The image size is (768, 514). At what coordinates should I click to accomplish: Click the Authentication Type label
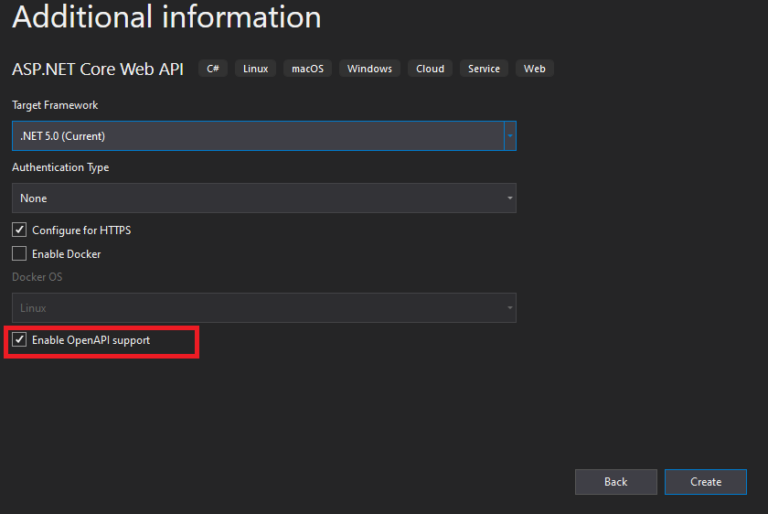tap(60, 167)
